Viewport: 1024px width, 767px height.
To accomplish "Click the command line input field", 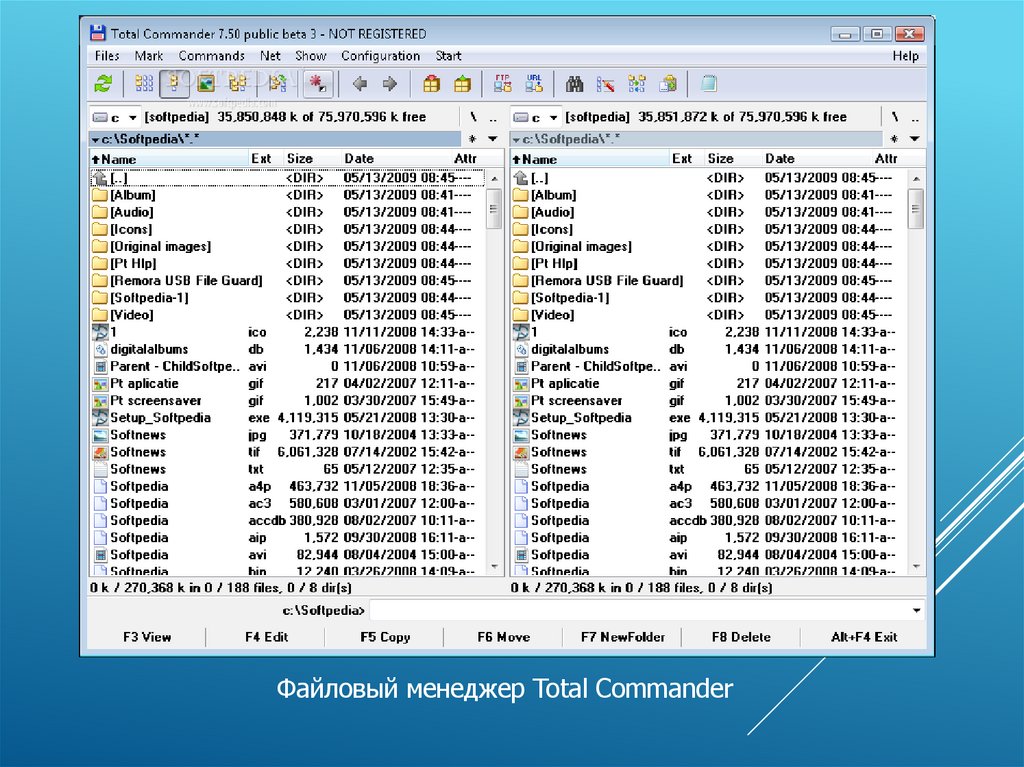I will [x=640, y=610].
